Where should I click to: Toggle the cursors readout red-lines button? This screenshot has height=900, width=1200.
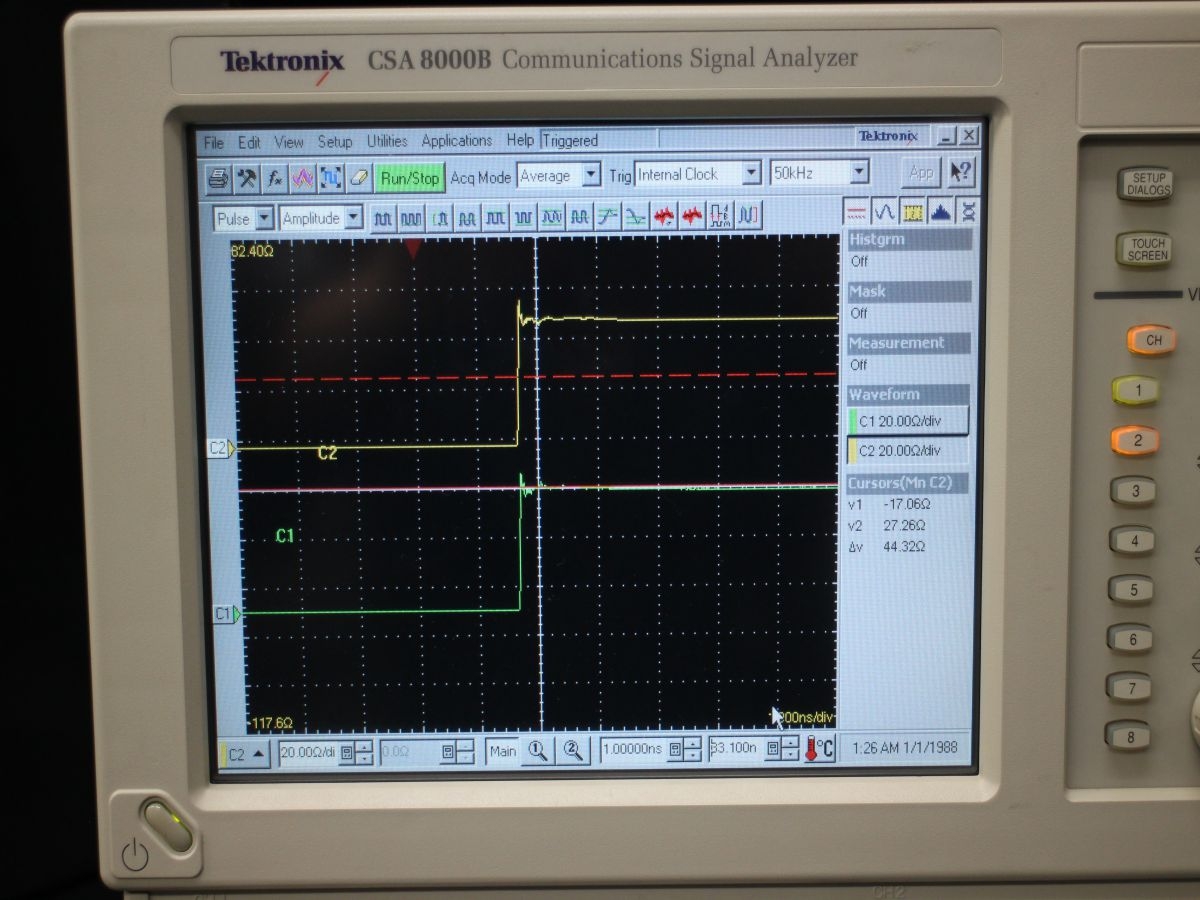point(856,211)
